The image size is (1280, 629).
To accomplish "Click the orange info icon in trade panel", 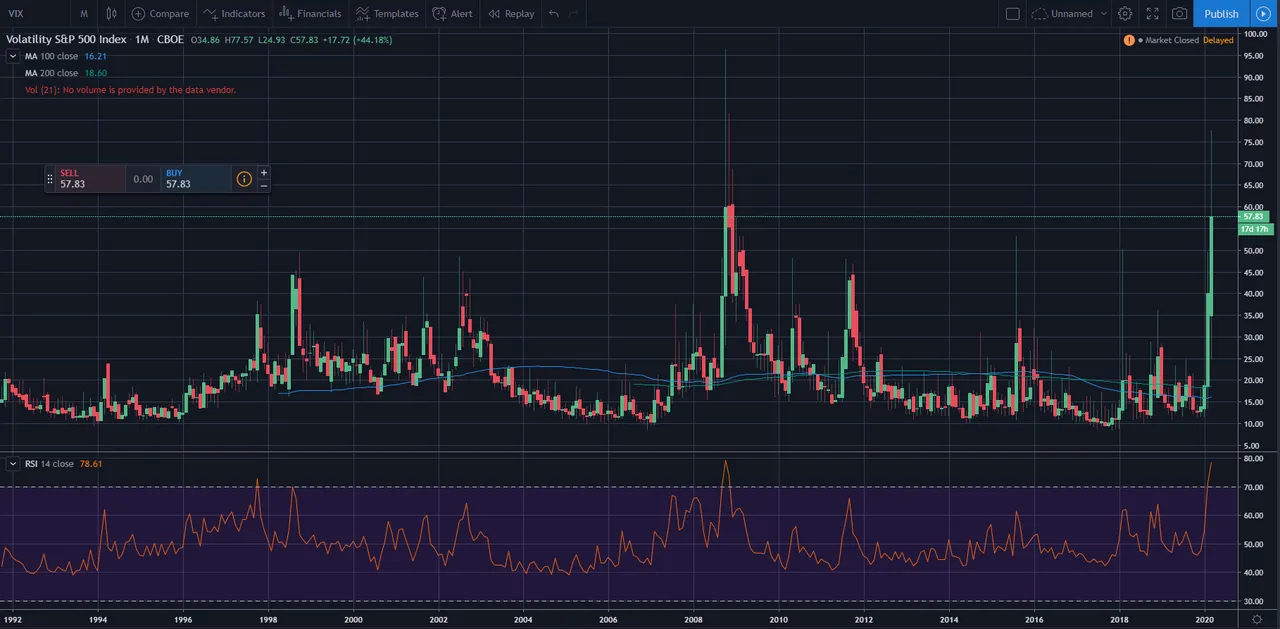I will 244,179.
